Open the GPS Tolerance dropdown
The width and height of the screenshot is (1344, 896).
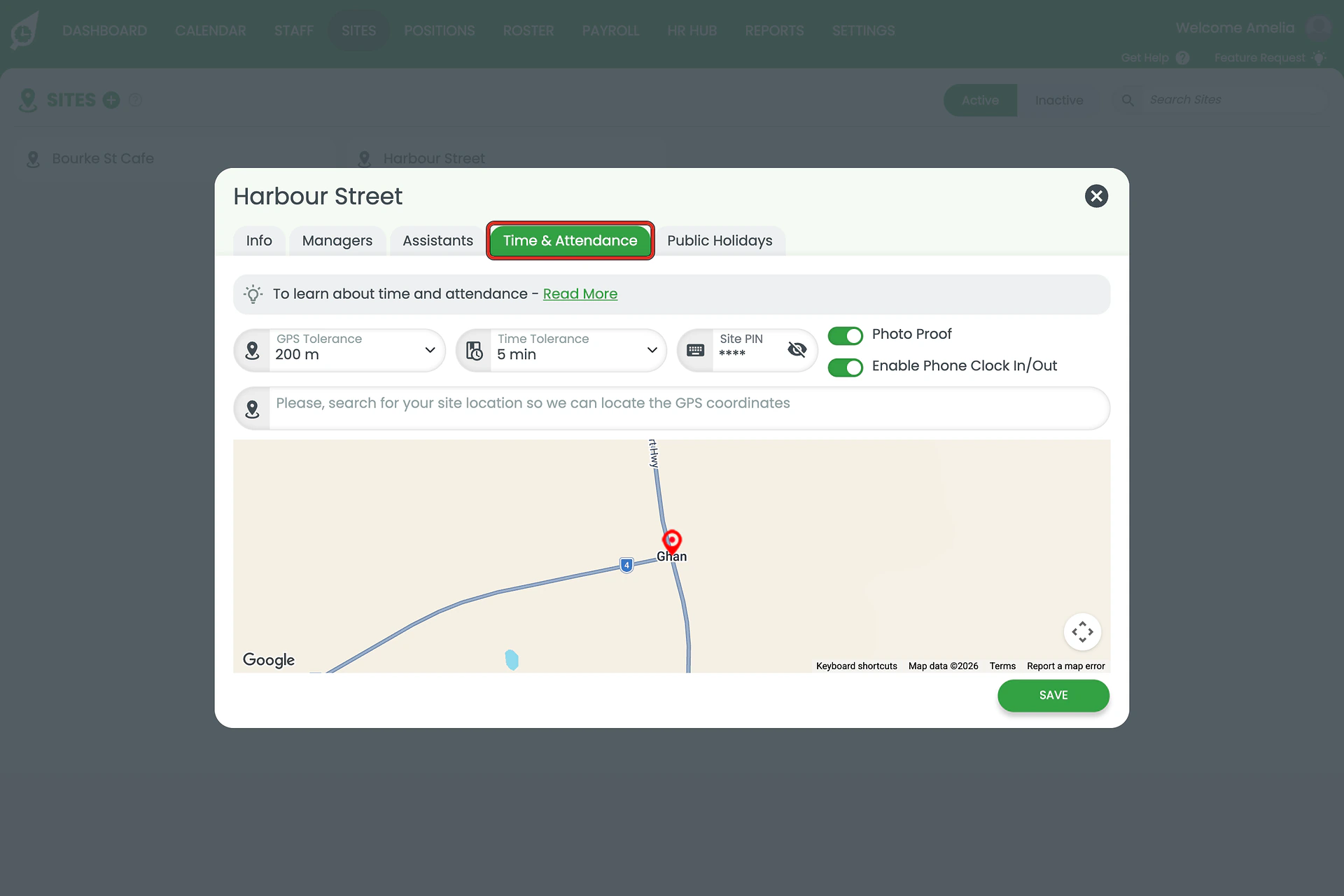point(339,350)
